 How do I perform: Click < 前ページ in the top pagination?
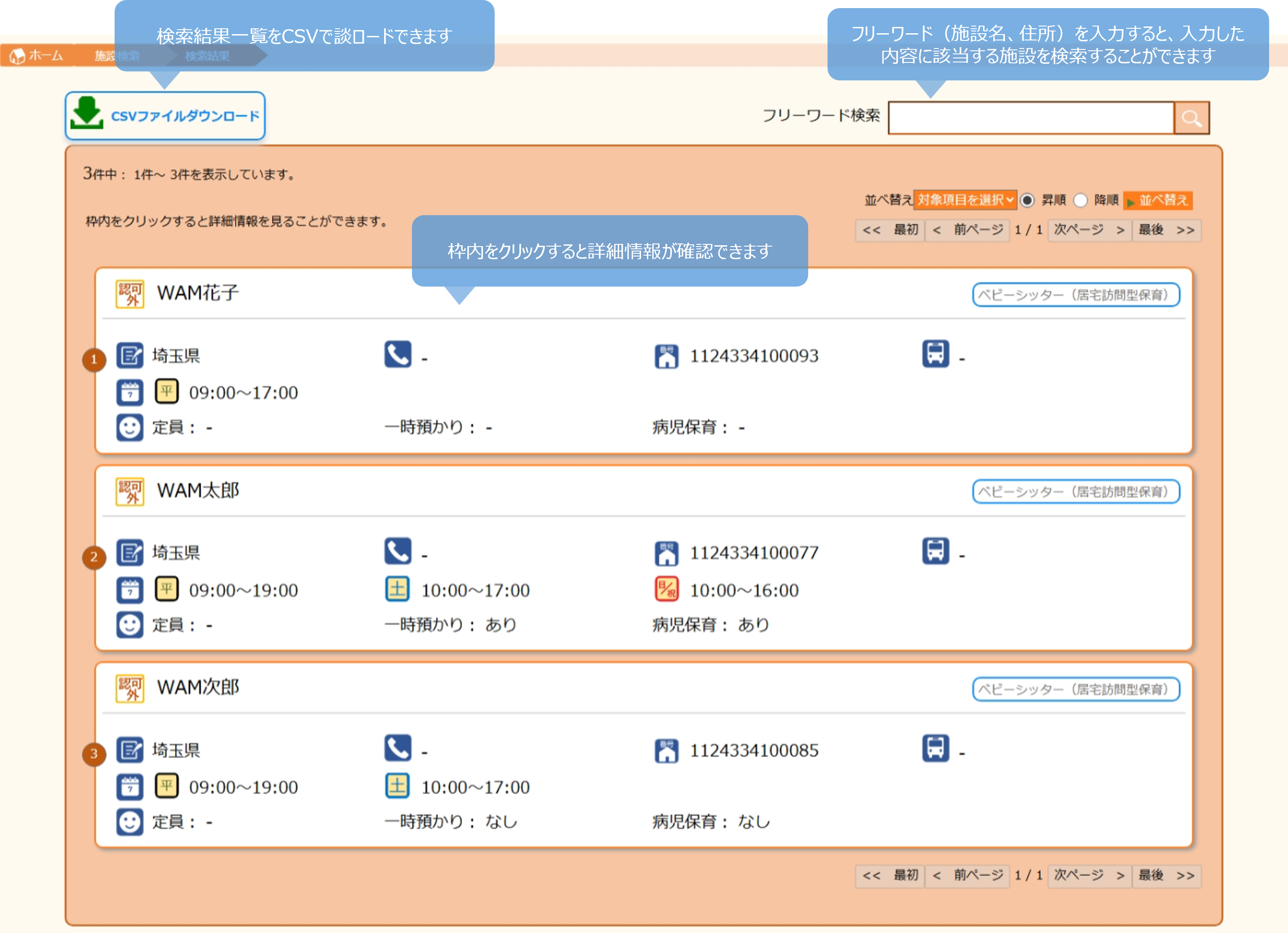(x=967, y=230)
